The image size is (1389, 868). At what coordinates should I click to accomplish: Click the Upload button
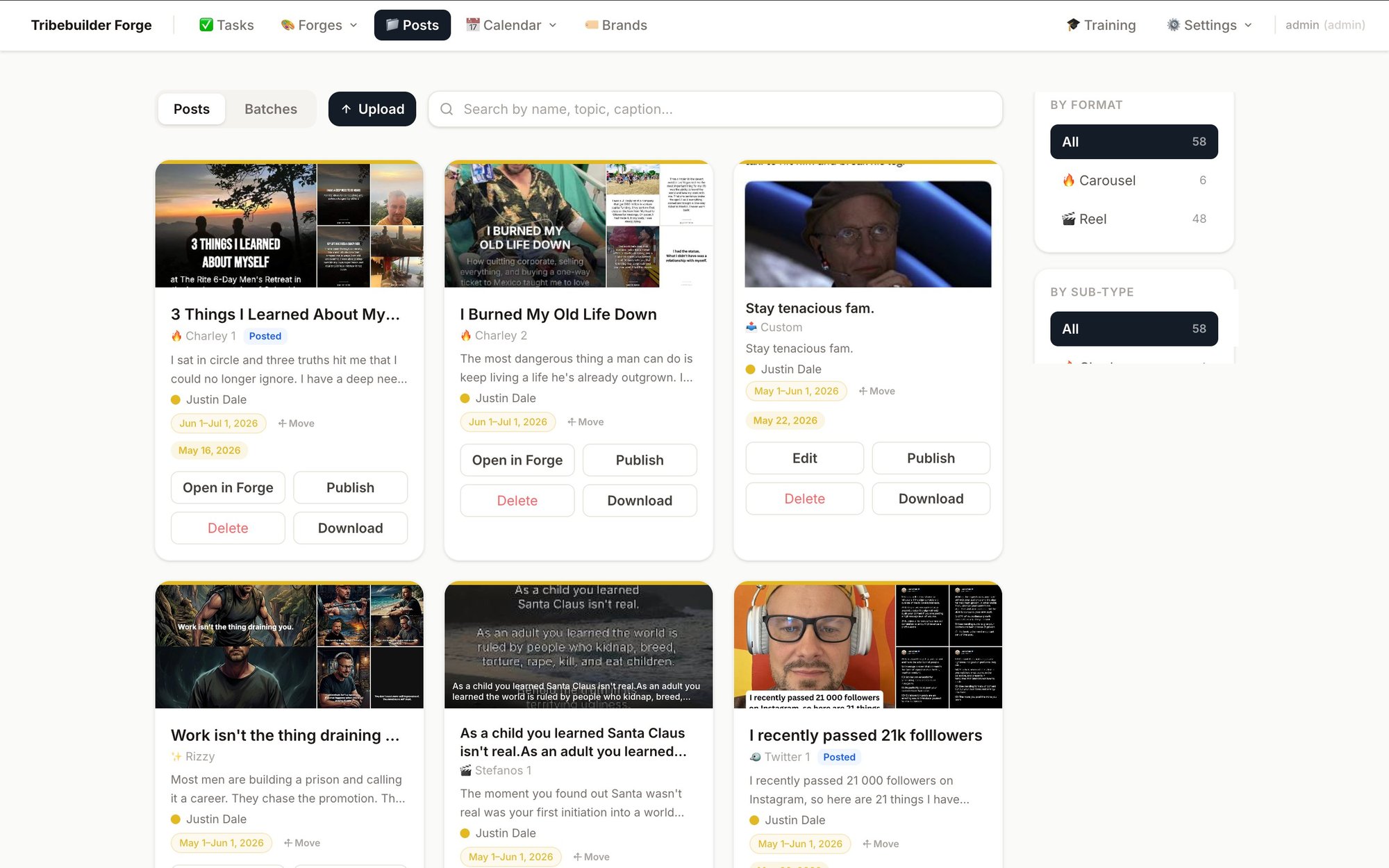tap(372, 109)
